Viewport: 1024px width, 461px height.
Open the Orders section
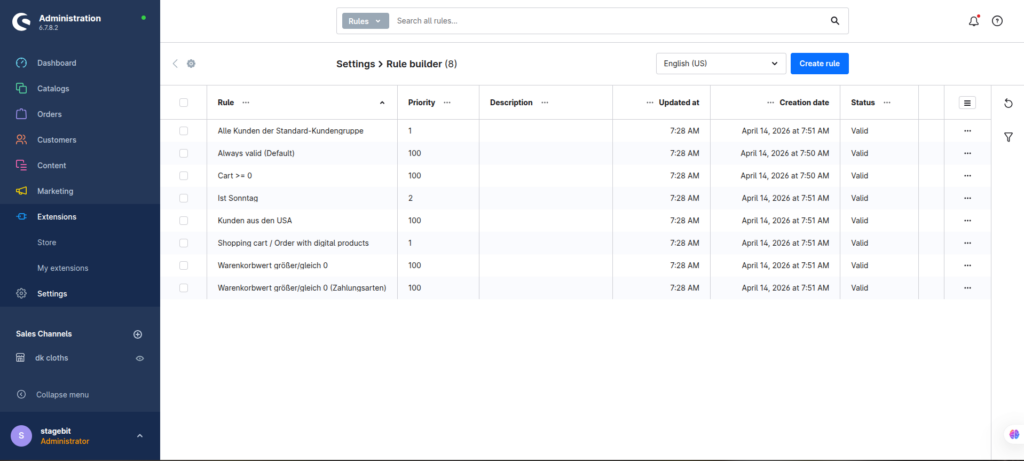pos(50,114)
